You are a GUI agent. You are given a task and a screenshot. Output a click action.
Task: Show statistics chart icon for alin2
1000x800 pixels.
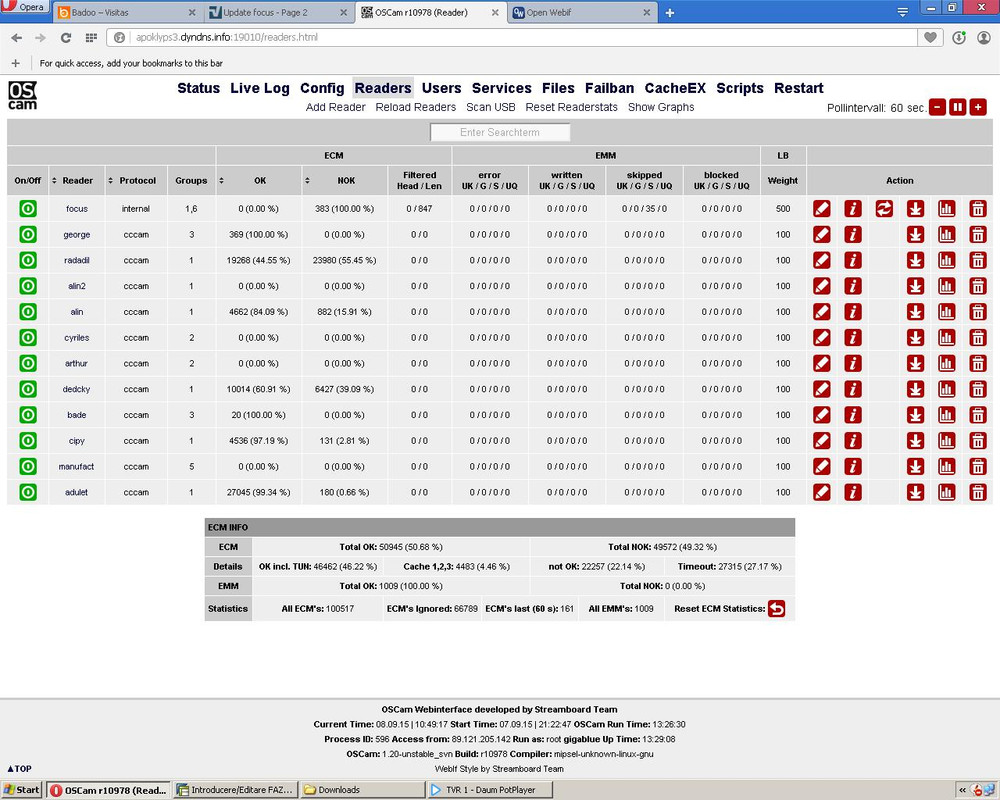tap(946, 286)
